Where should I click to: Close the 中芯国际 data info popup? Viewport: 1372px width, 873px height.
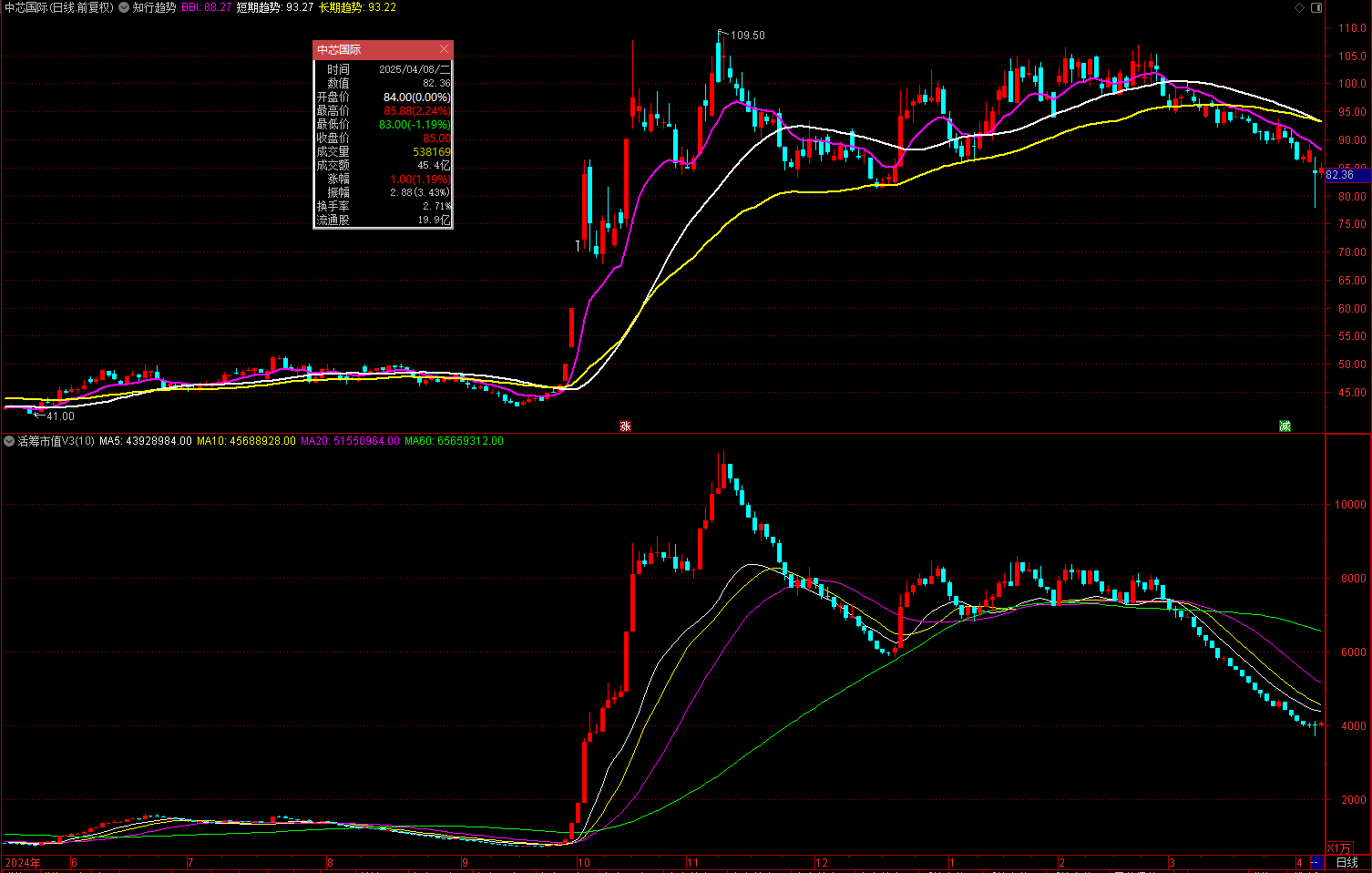coord(444,49)
